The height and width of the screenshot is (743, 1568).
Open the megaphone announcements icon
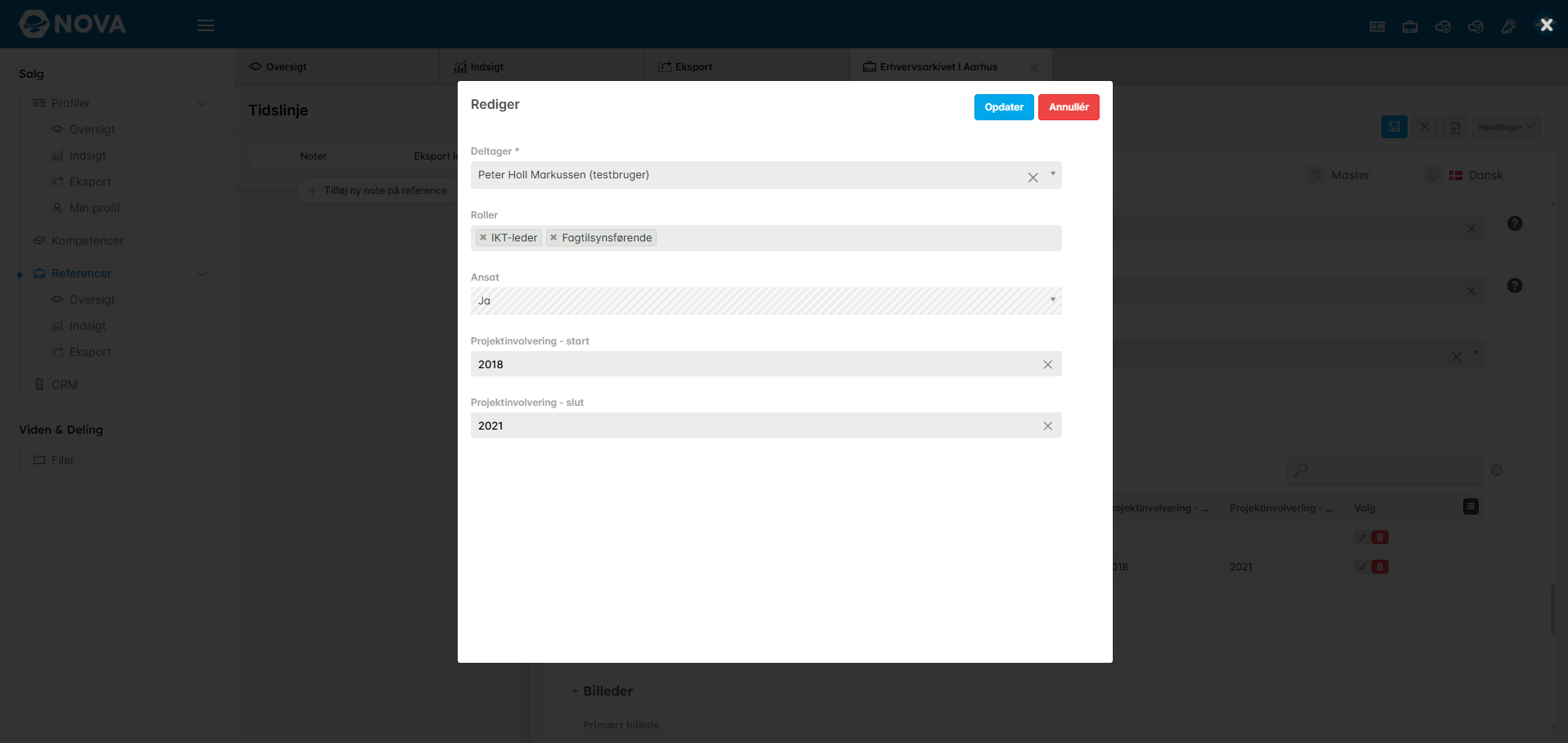click(1508, 26)
